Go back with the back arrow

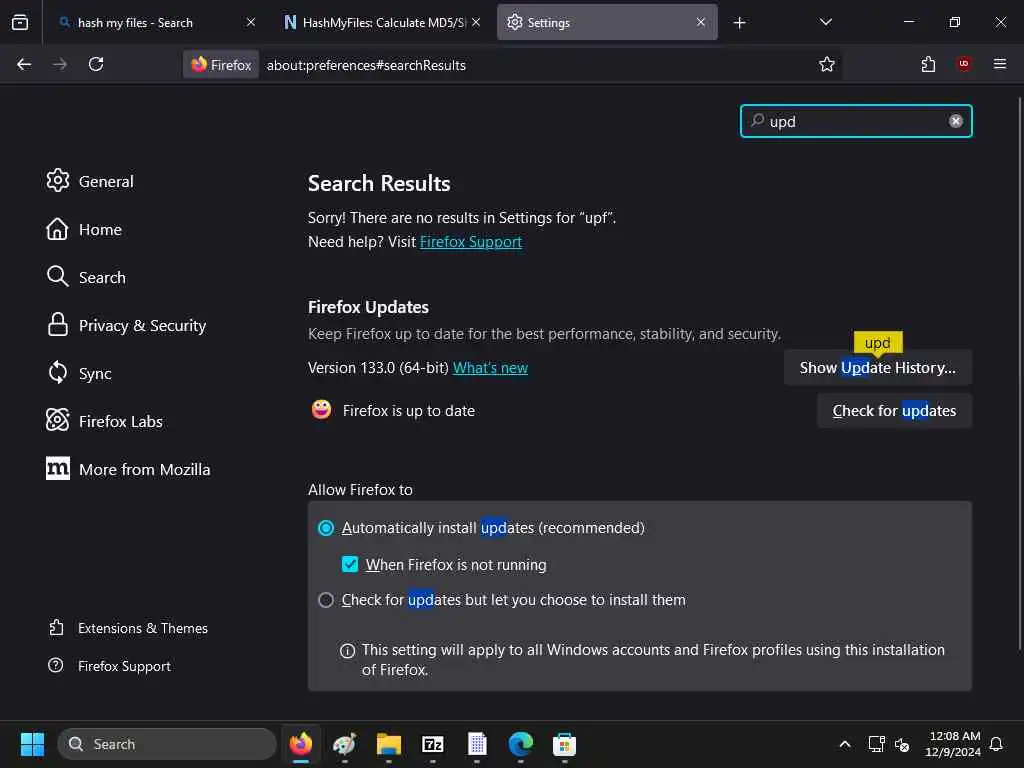coord(24,64)
